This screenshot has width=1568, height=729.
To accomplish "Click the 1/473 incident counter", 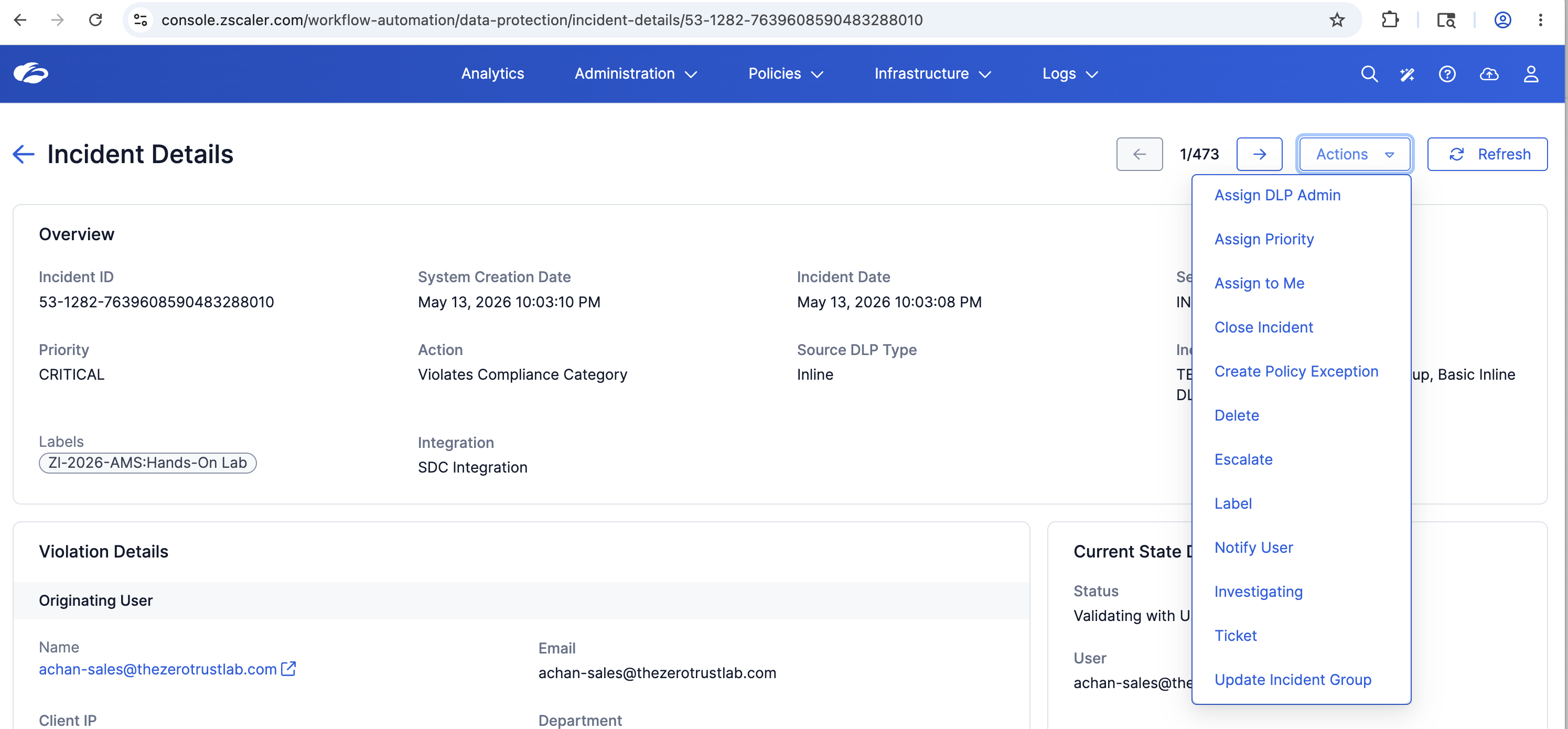I will [x=1199, y=154].
